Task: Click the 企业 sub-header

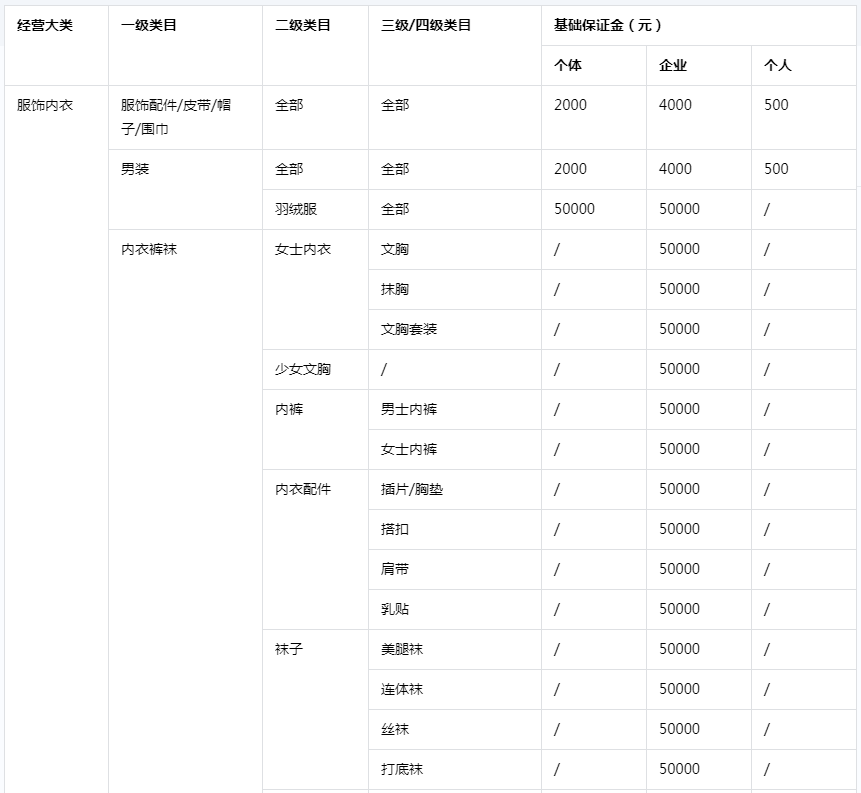Action: tap(673, 65)
